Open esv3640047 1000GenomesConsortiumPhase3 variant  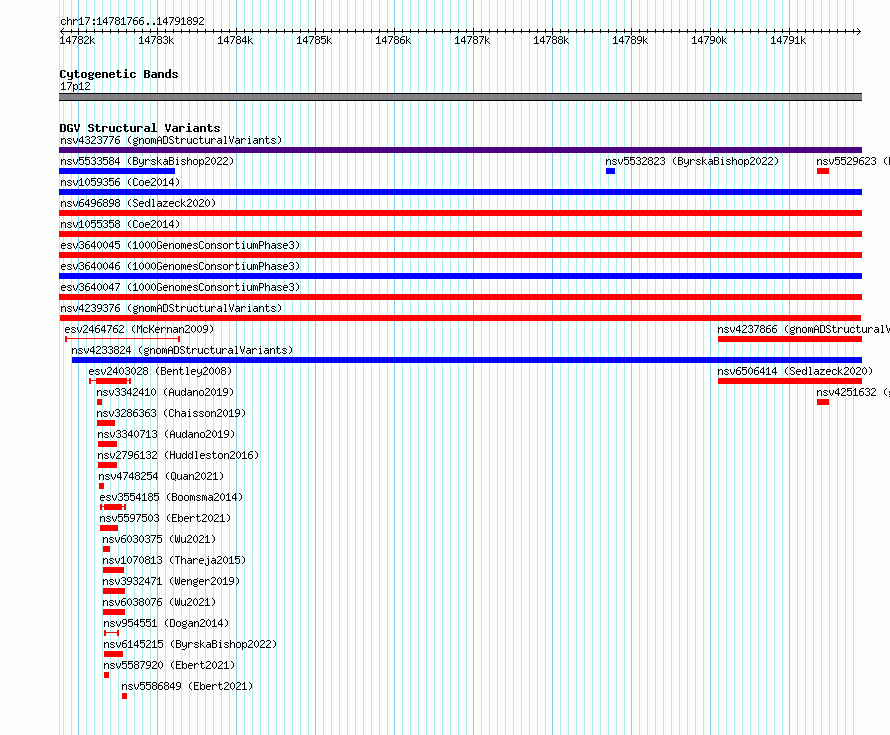(180, 287)
